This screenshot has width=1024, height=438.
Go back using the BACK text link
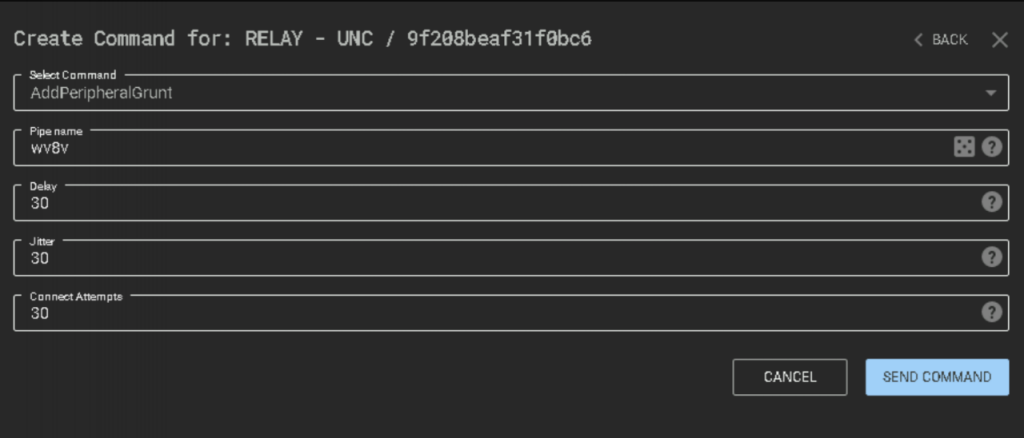click(x=950, y=40)
